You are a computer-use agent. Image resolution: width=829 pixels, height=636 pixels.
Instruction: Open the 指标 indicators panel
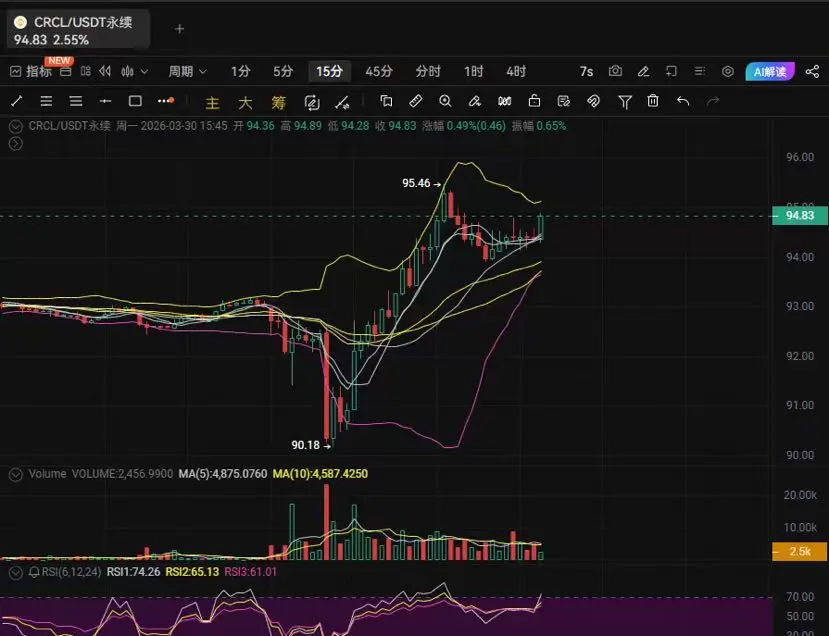(31, 71)
